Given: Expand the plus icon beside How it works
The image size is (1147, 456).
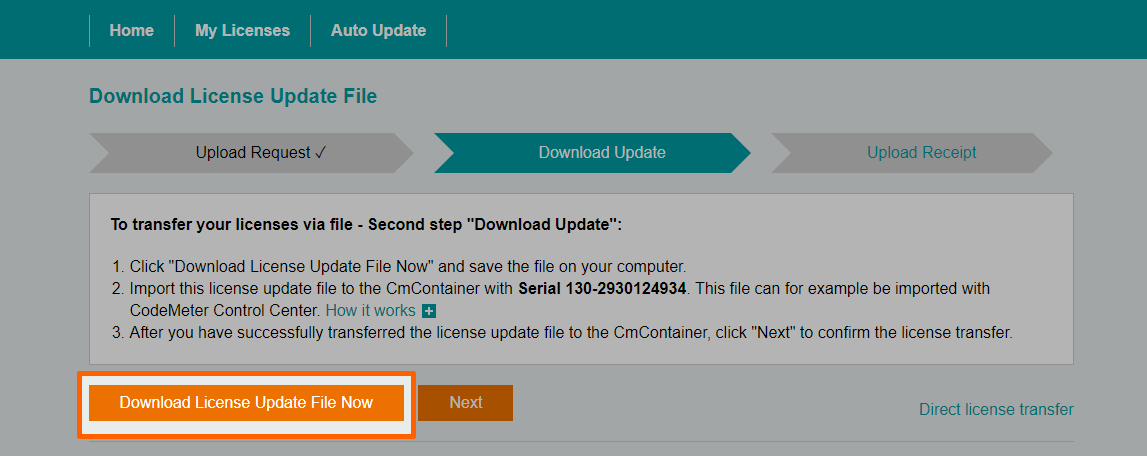Looking at the screenshot, I should pos(429,311).
